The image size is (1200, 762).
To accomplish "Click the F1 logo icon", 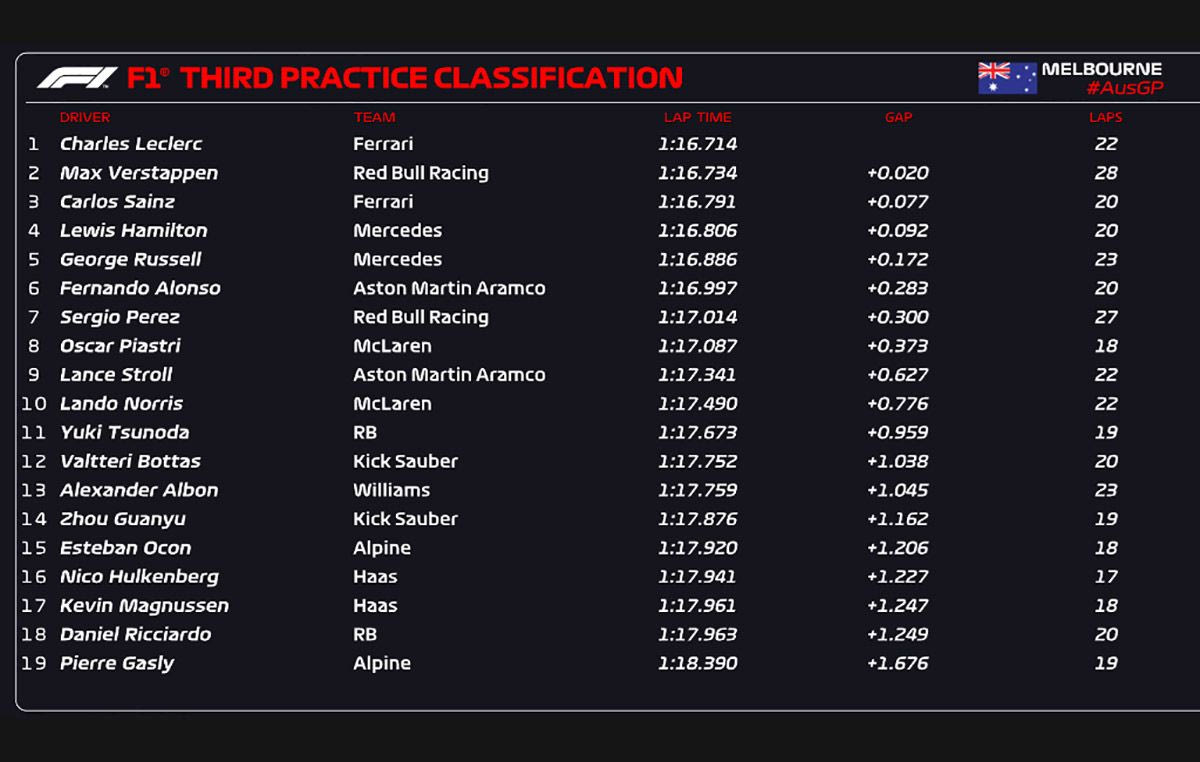I will click(77, 78).
